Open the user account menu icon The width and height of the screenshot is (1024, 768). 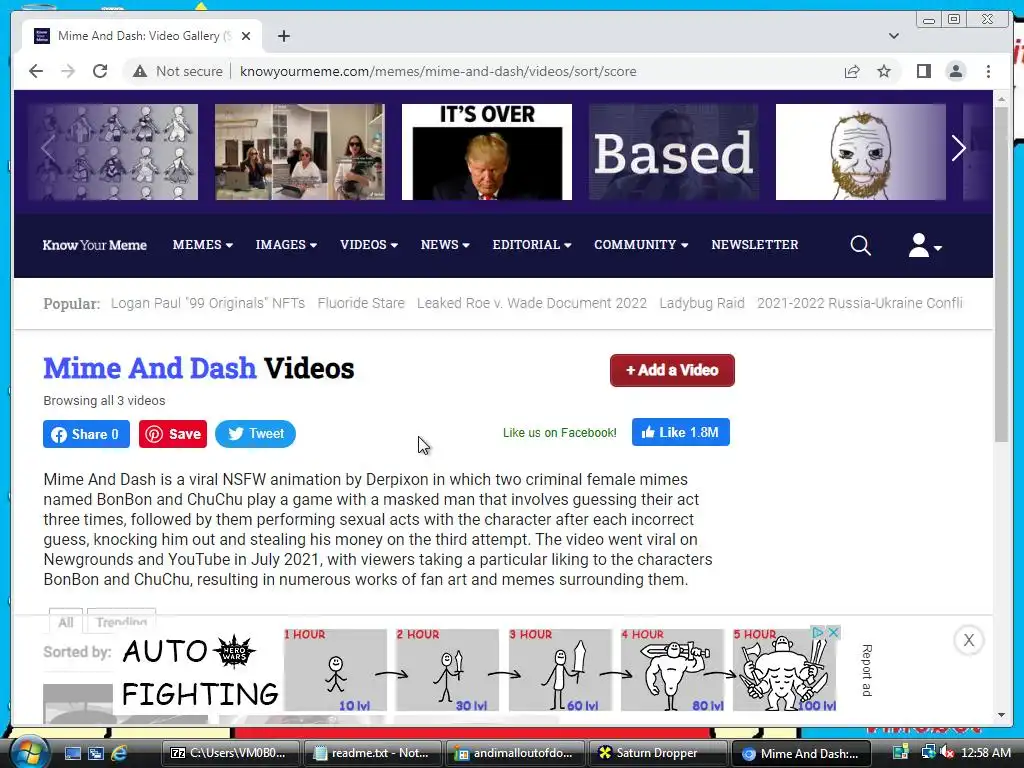click(924, 246)
